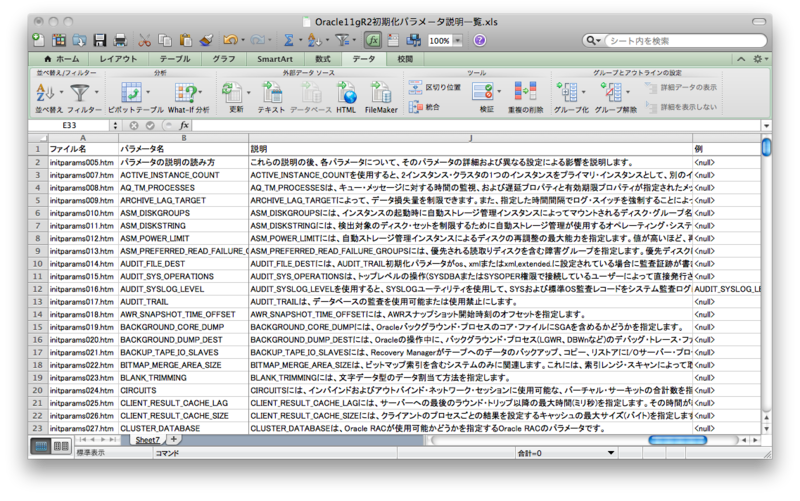The image size is (800, 501).
Task: Click the E33 name box
Action: click(x=70, y=126)
